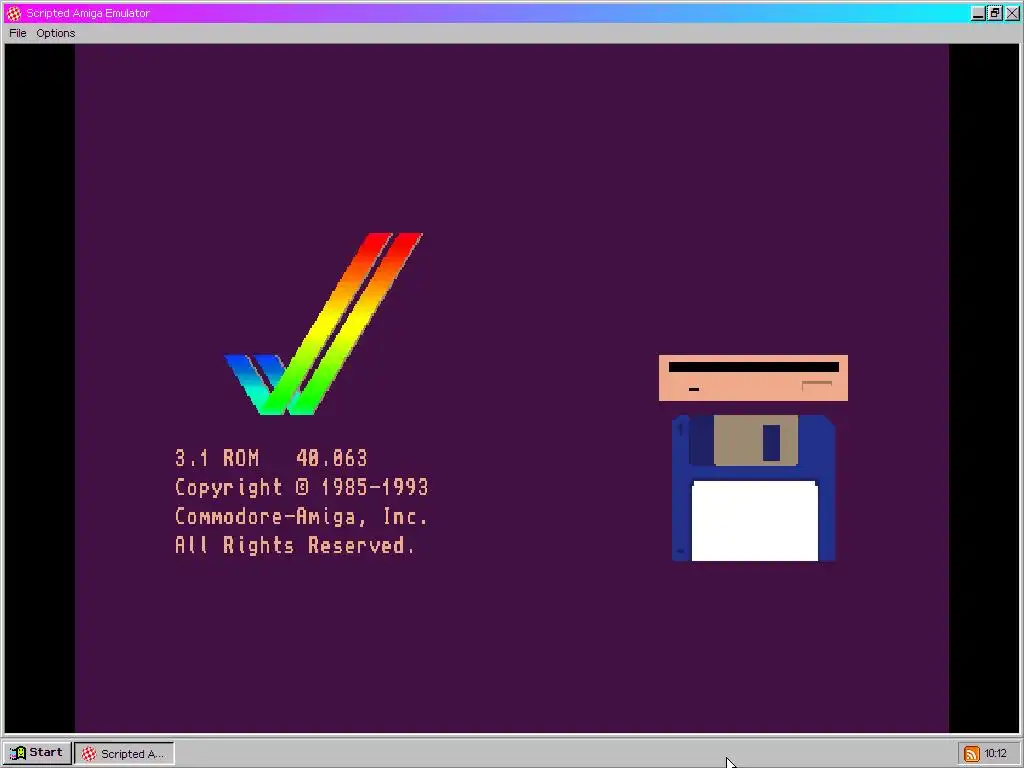Click the Start button in taskbar
This screenshot has width=1024, height=768.
pyautogui.click(x=37, y=753)
